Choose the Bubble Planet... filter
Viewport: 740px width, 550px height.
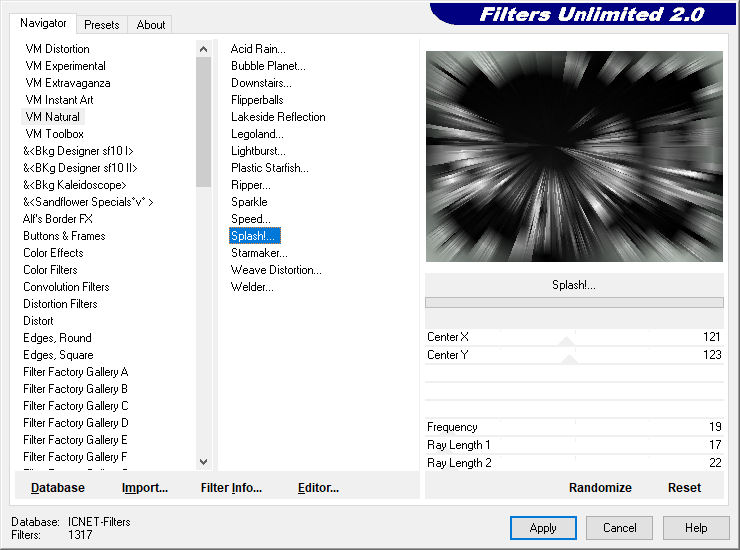coord(268,66)
